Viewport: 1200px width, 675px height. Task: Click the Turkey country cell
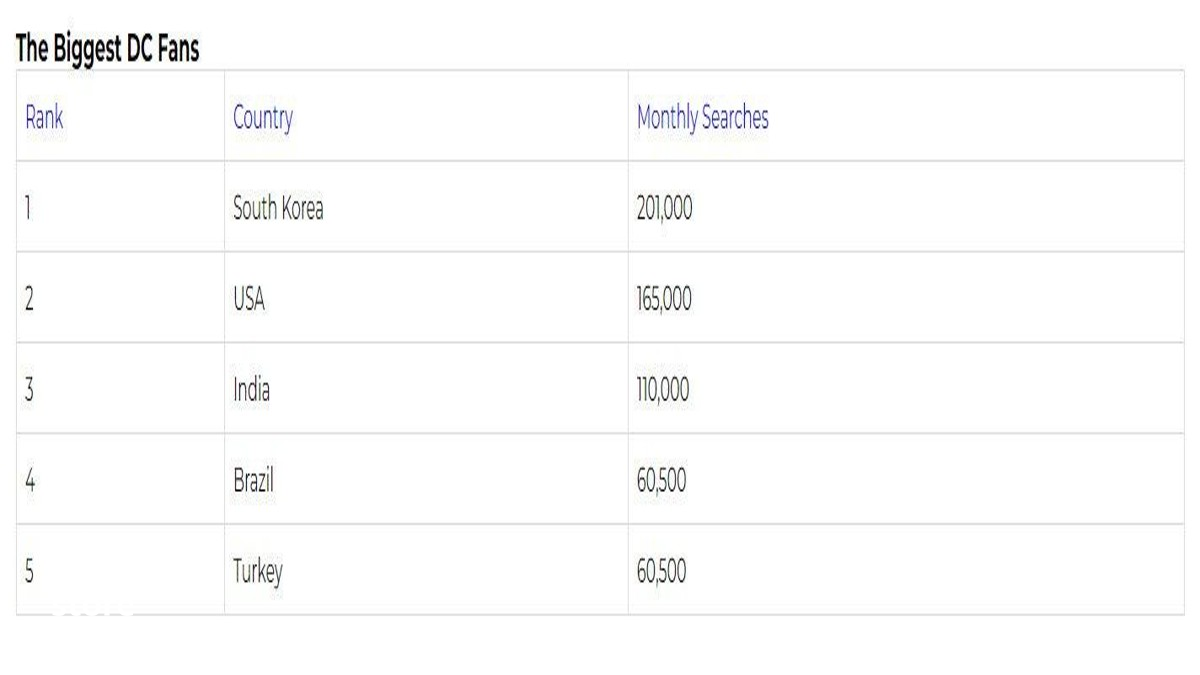point(258,572)
